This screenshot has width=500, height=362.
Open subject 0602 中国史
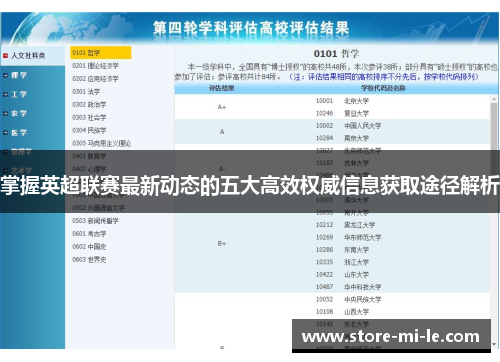point(89,247)
